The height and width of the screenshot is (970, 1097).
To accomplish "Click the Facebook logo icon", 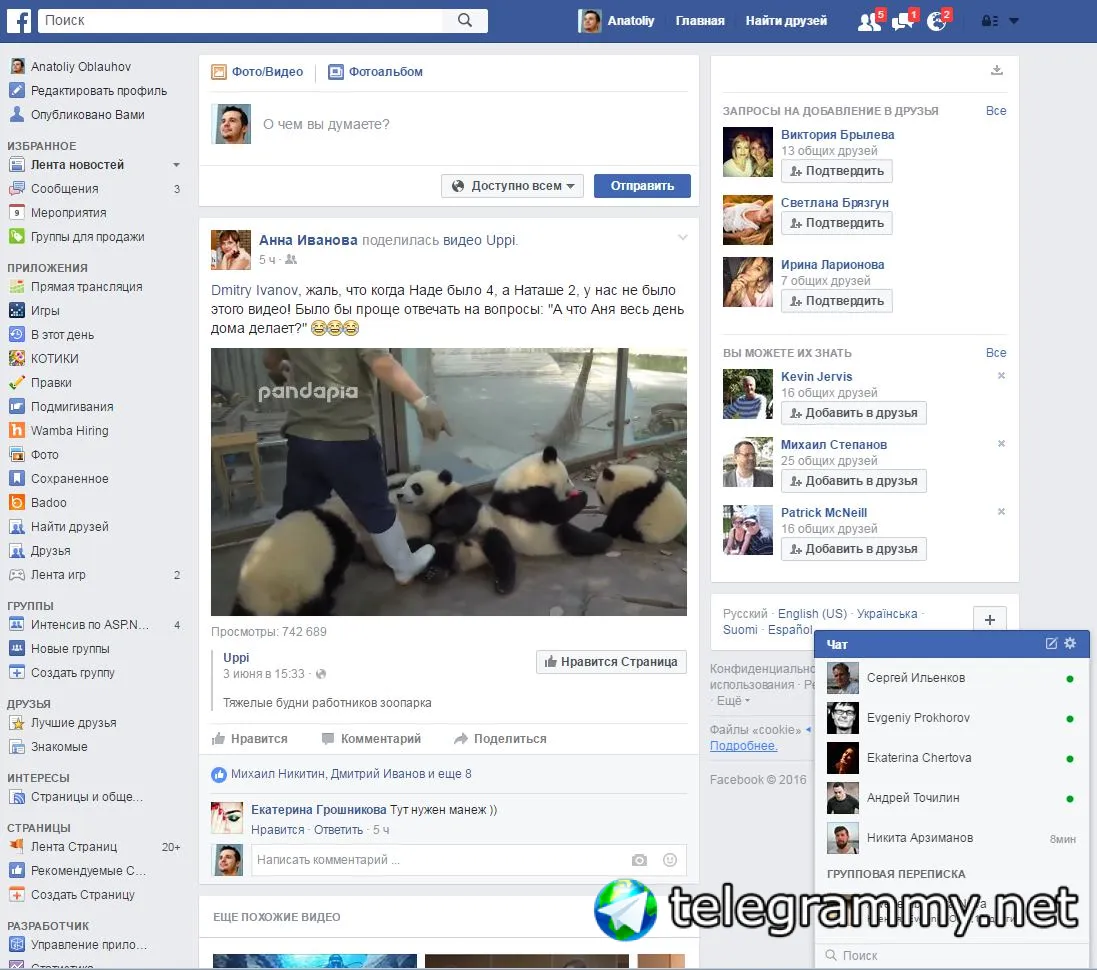I will [18, 20].
